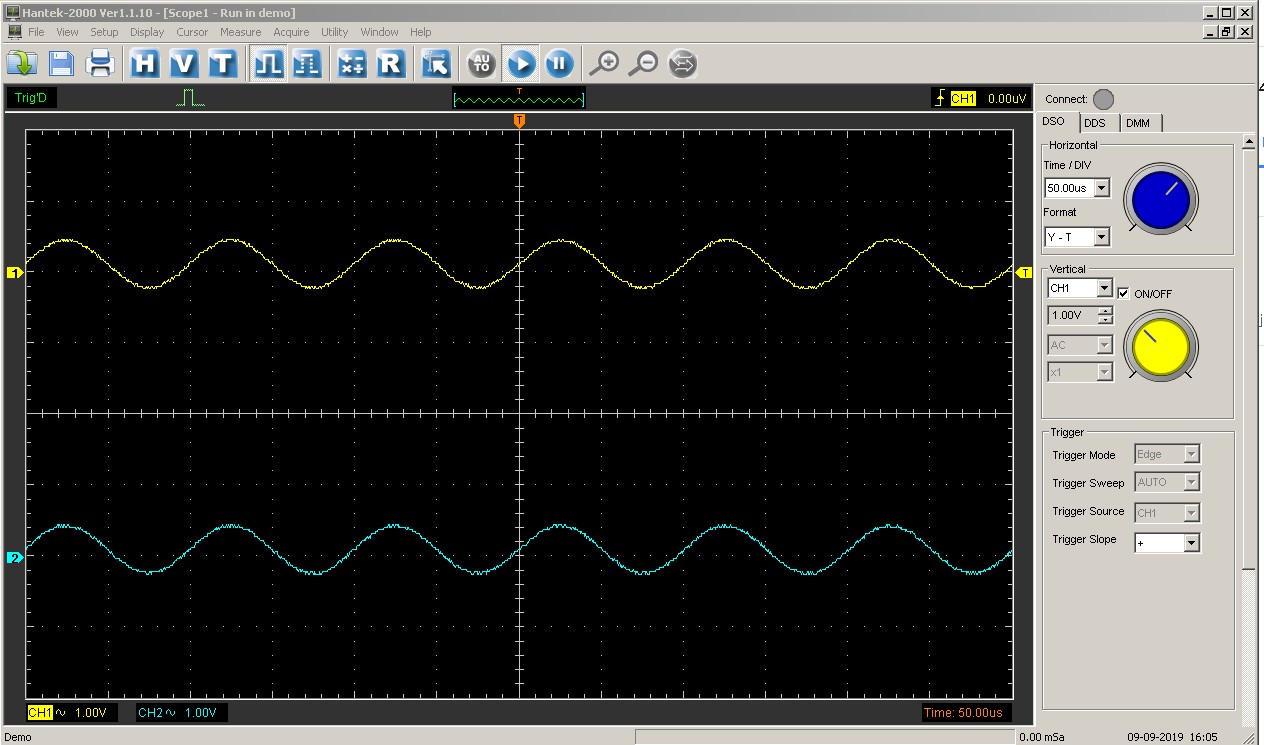
Task: Toggle the channel ON/OFF checkbox
Action: (x=1124, y=293)
